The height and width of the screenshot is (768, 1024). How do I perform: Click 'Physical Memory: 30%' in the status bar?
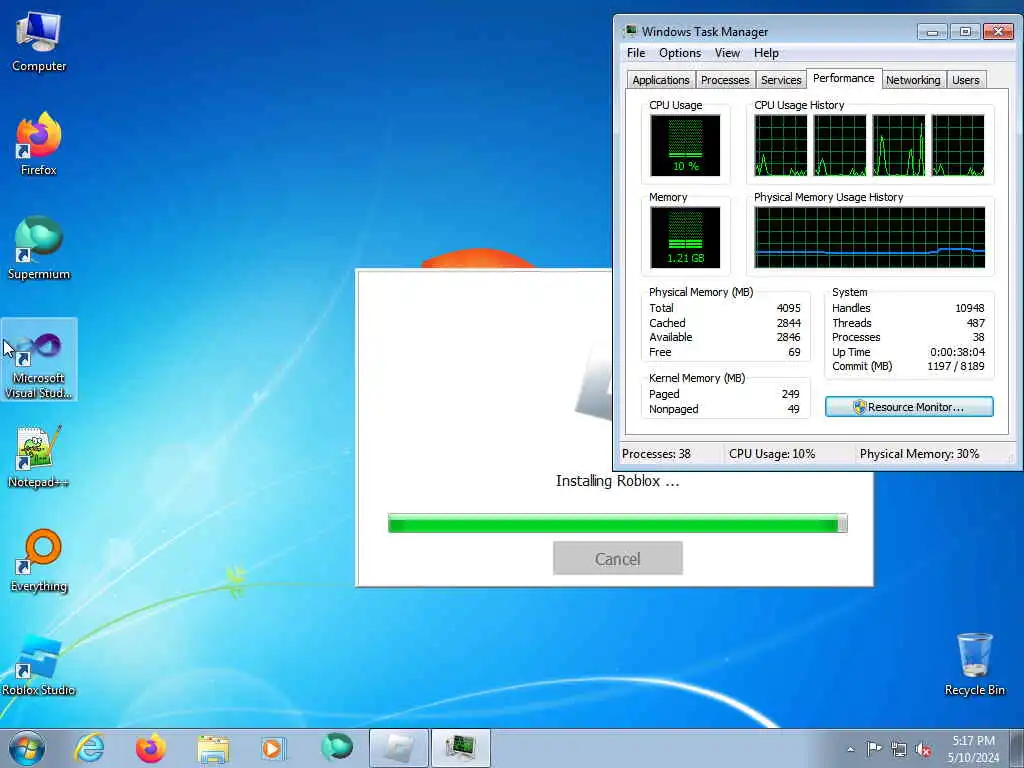coord(919,454)
